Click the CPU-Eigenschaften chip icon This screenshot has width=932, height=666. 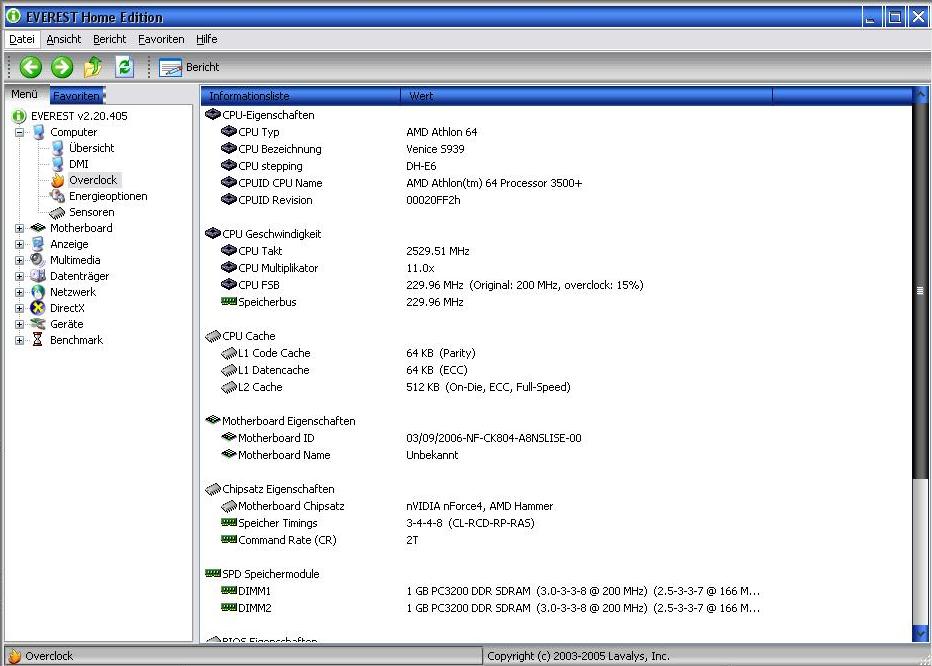coord(212,115)
